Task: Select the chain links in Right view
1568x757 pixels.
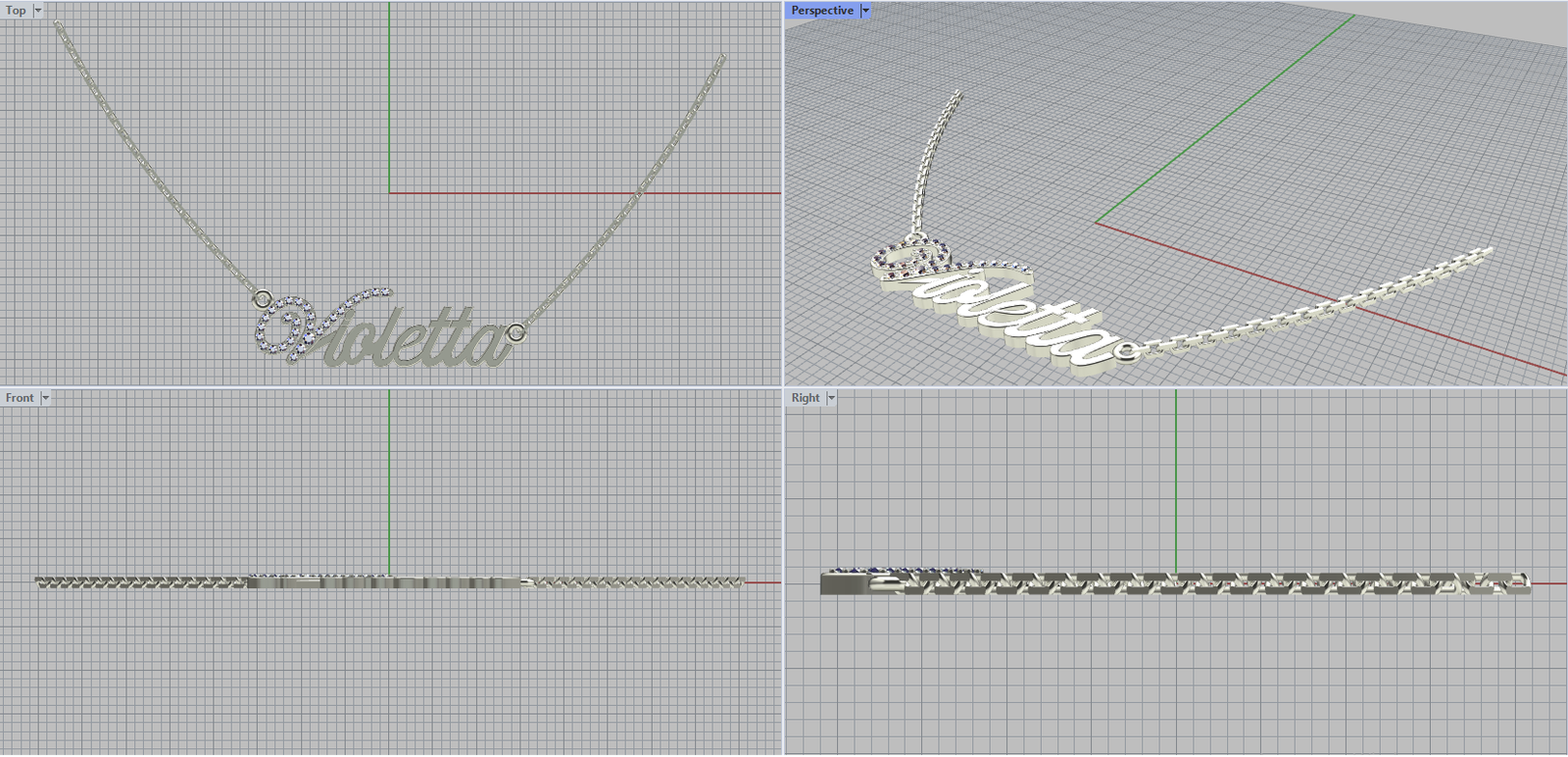Action: coord(1225,585)
